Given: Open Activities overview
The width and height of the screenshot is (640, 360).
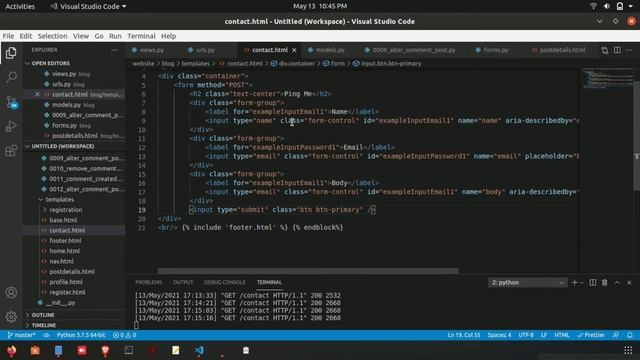Looking at the screenshot, I should [x=20, y=6].
